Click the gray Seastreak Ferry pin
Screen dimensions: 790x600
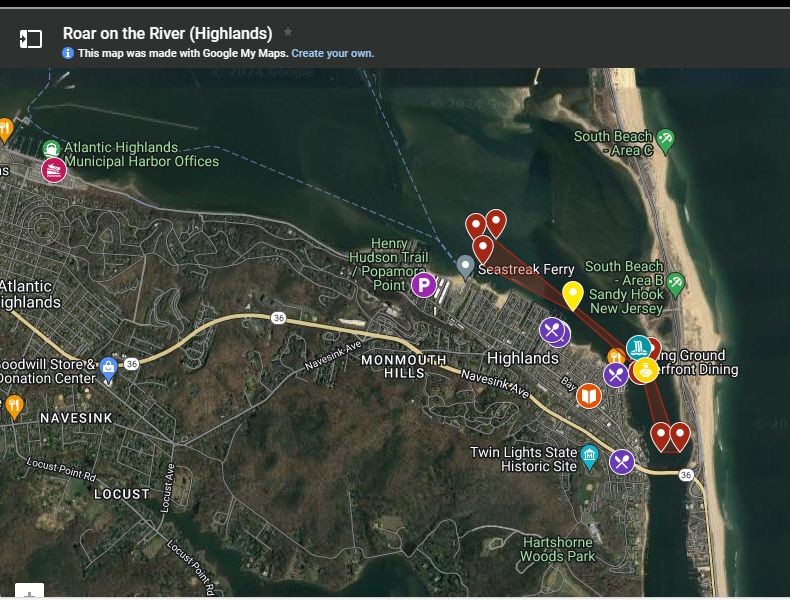pos(465,266)
